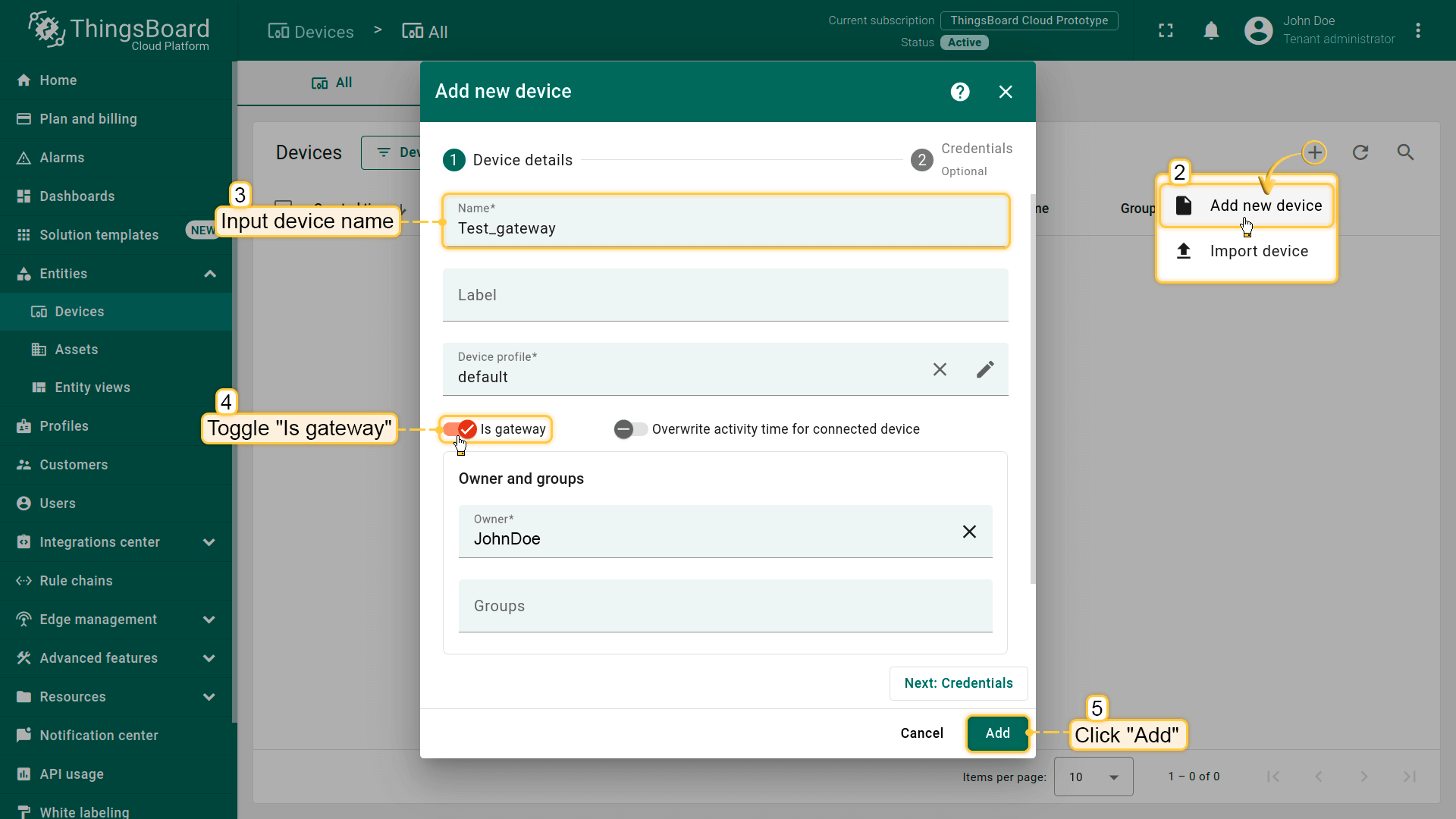Toggle the Is gateway switch
Screen dimensions: 1456x819
460,429
